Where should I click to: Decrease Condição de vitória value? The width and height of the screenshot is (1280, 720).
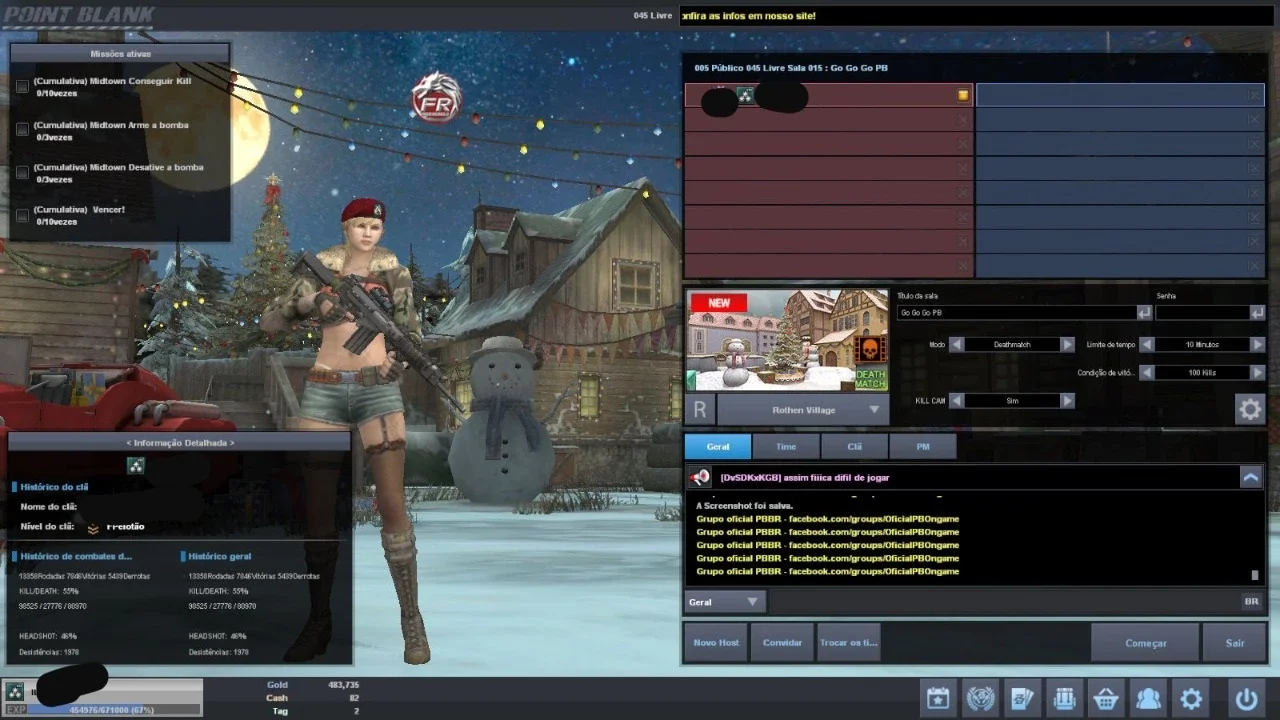coord(1147,372)
